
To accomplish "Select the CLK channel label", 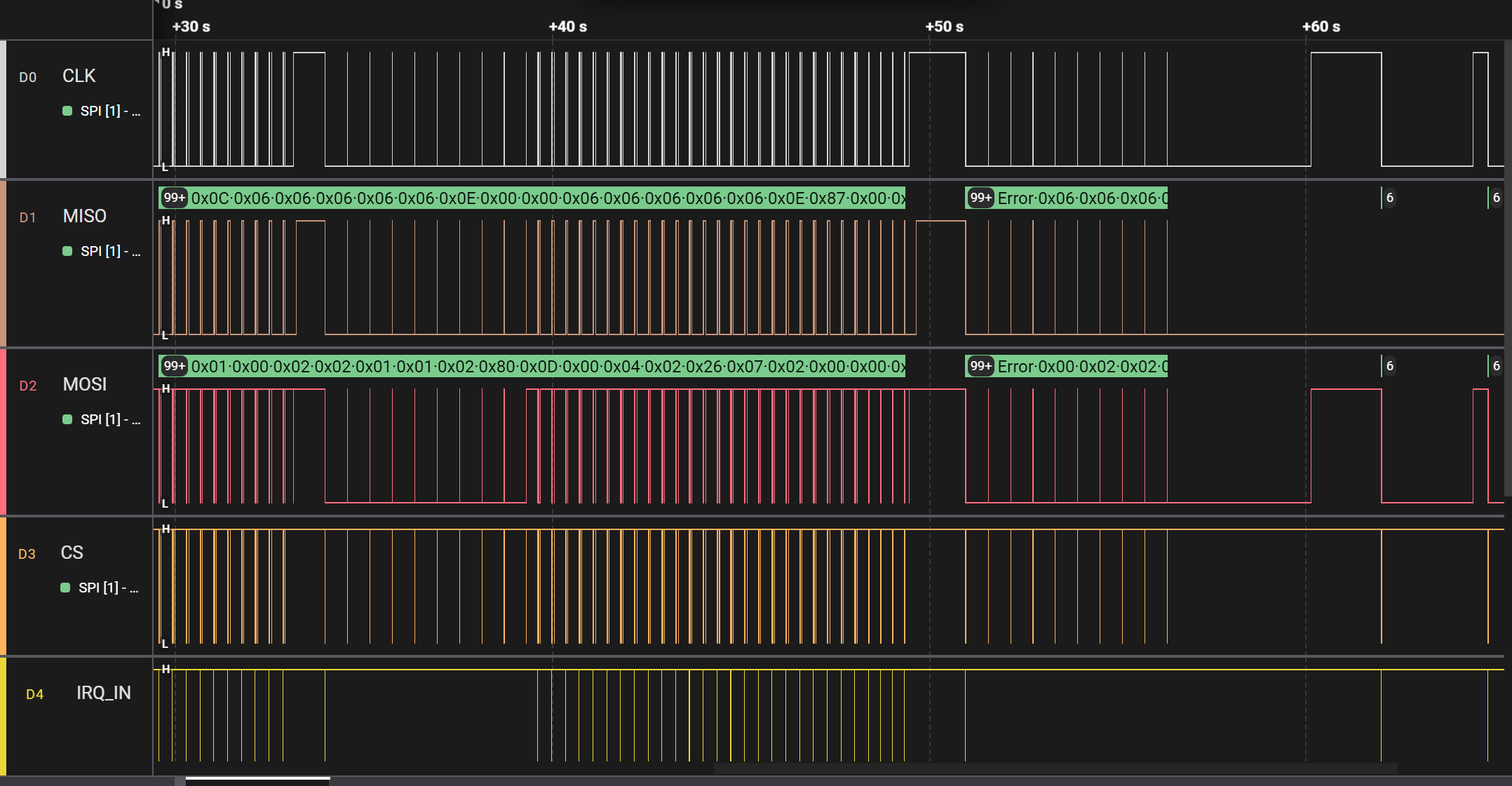I will (x=79, y=76).
